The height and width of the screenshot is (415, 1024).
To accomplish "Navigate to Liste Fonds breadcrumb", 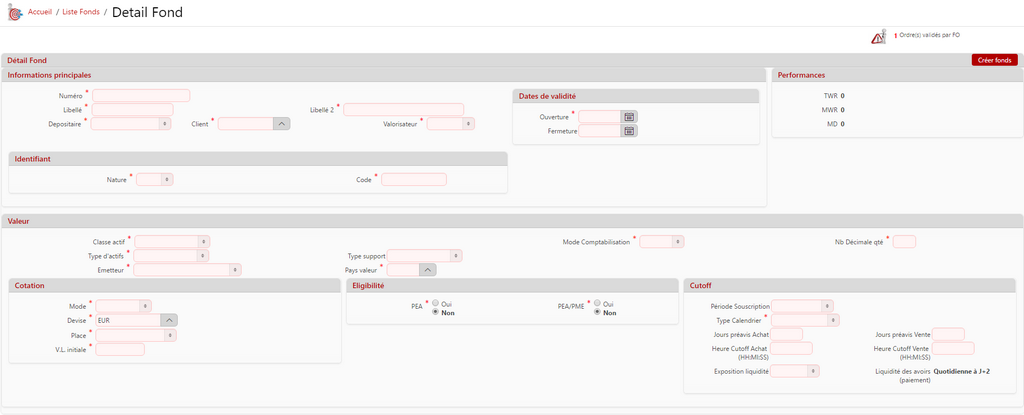I will (x=81, y=12).
